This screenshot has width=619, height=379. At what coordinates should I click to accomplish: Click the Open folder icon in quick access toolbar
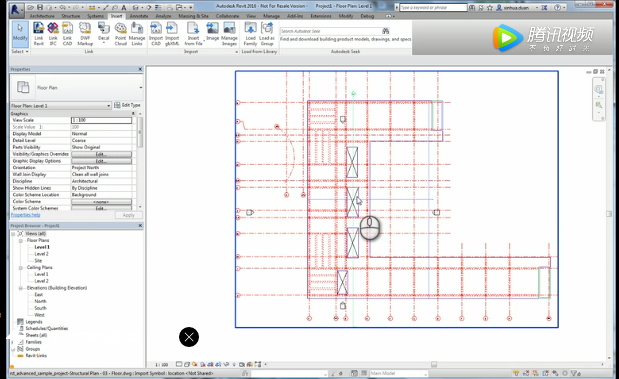[31, 7]
